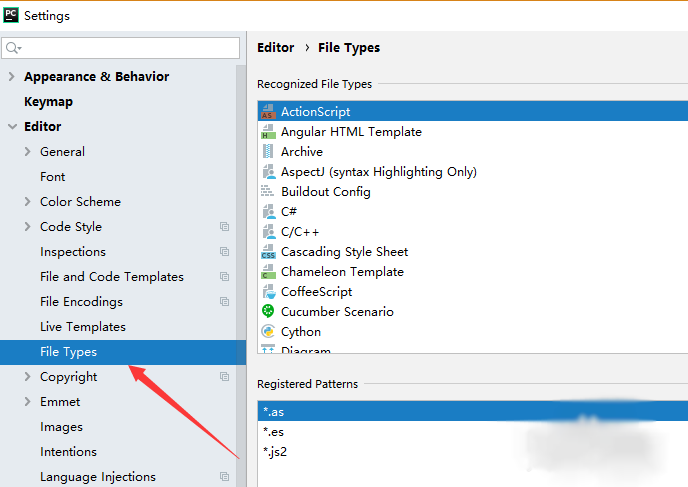Select the Inspections settings page
This screenshot has width=688, height=487.
(x=72, y=252)
